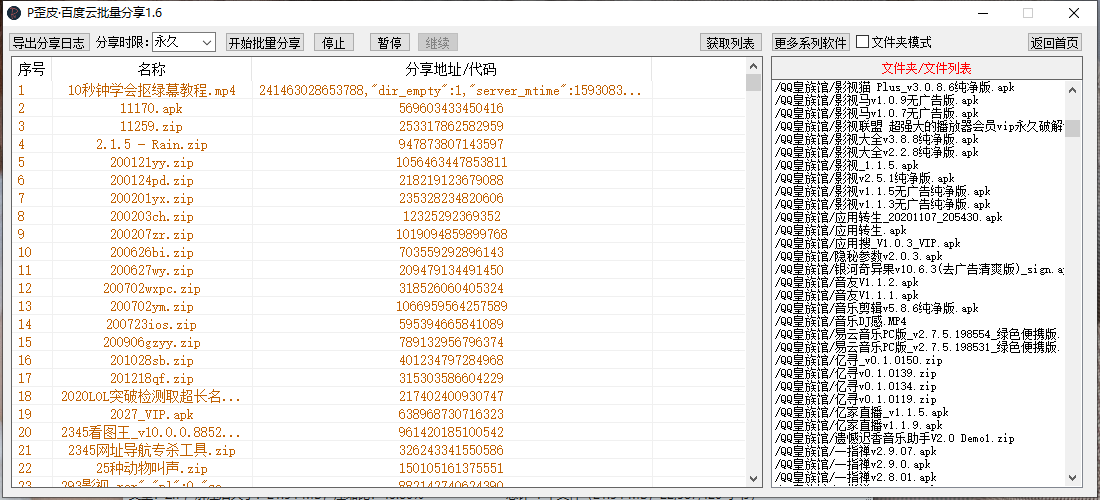Select row 2.1.5 - Rain.zip
This screenshot has height=500, width=1100.
click(x=379, y=144)
